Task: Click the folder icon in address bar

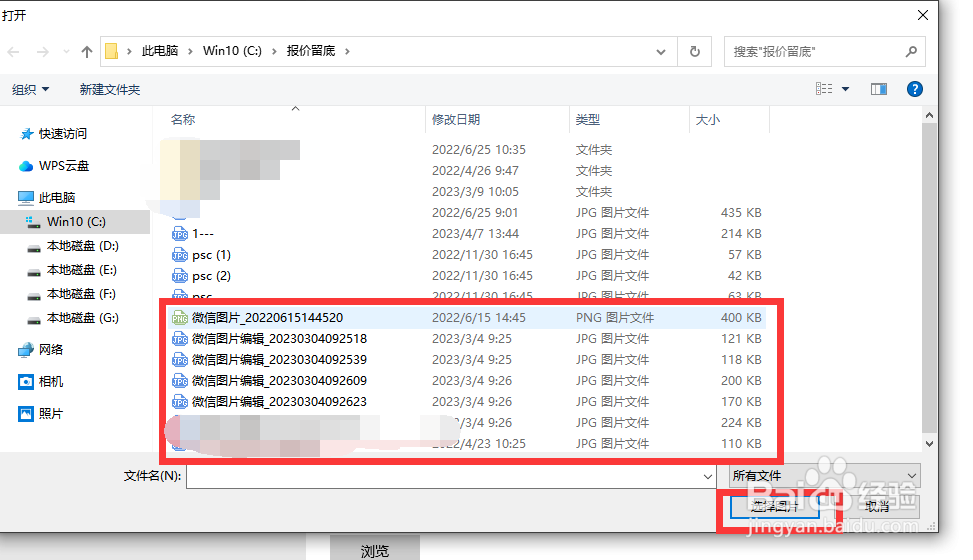Action: (x=112, y=51)
